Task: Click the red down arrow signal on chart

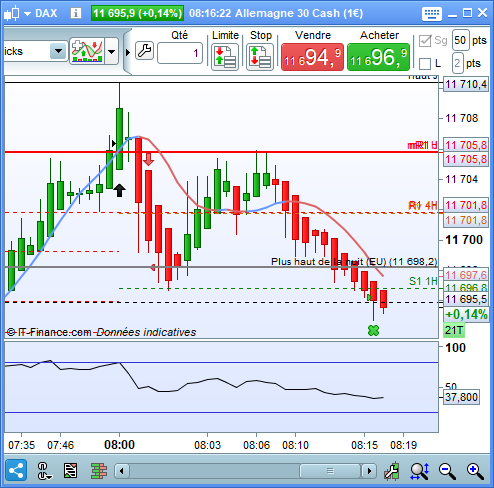Action: 148,159
